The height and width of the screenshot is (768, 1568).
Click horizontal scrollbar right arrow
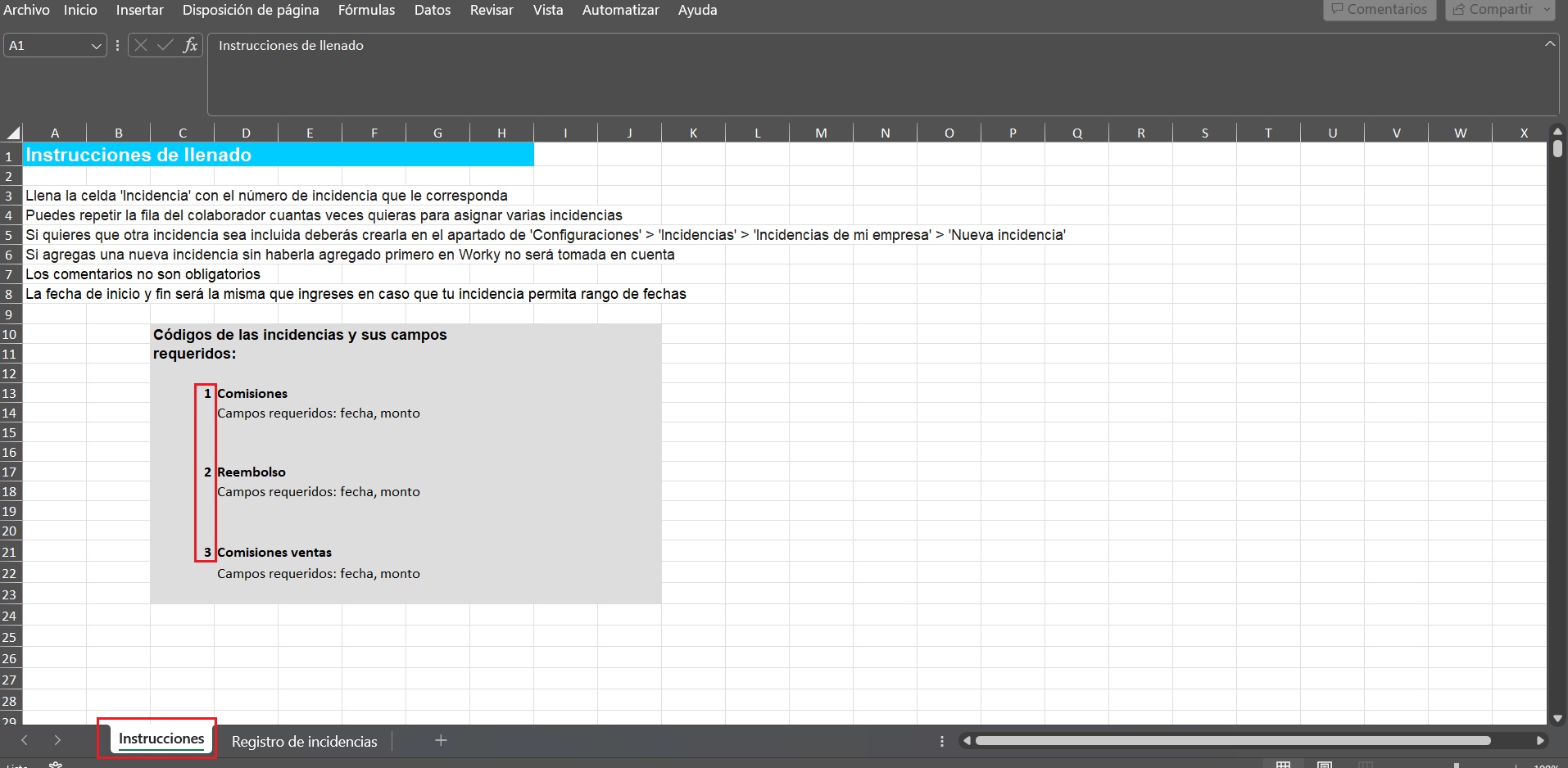pyautogui.click(x=1540, y=741)
